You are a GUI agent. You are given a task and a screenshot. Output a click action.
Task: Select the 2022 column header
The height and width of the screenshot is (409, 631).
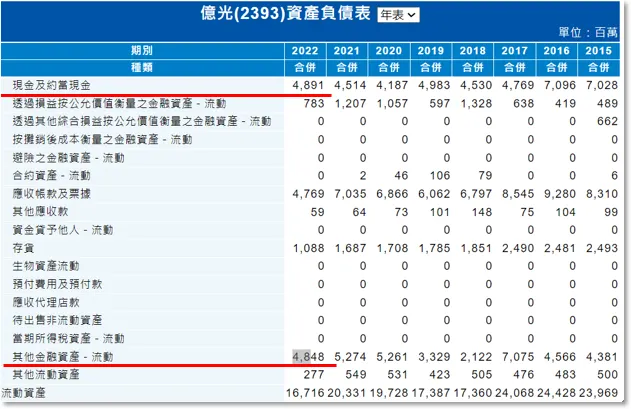pos(305,51)
